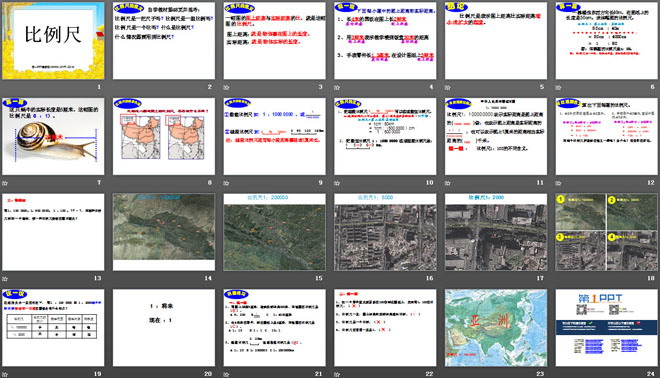Image resolution: width=660 pixels, height=378 pixels.
Task: Select slide 20 with sparse text
Action: (x=164, y=327)
